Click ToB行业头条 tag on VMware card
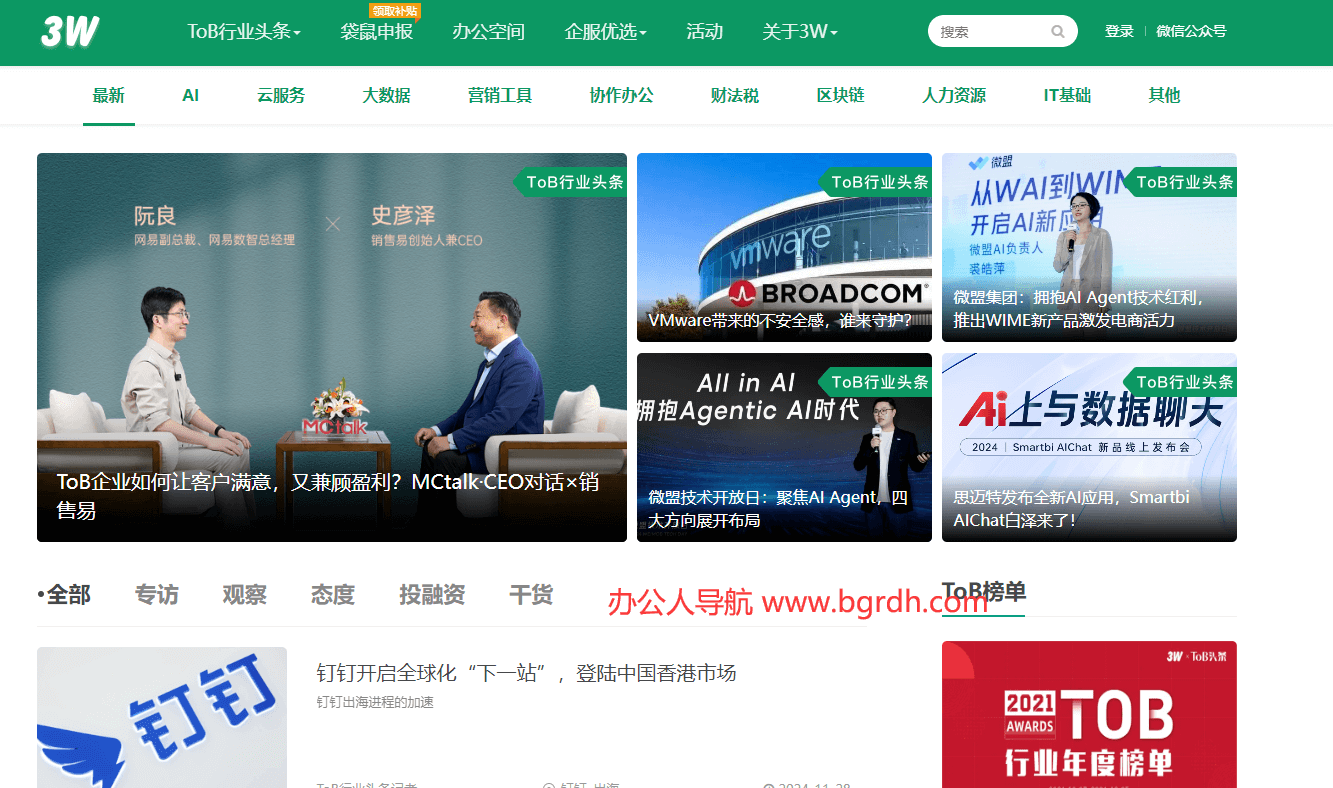This screenshot has width=1333, height=788. (878, 182)
